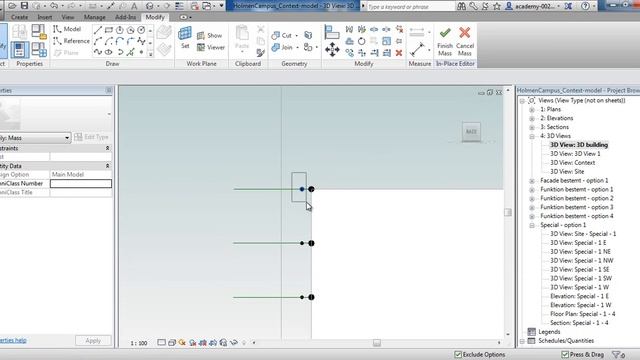This screenshot has width=640, height=360.
Task: Open the Help question mark icon
Action: [585, 6]
